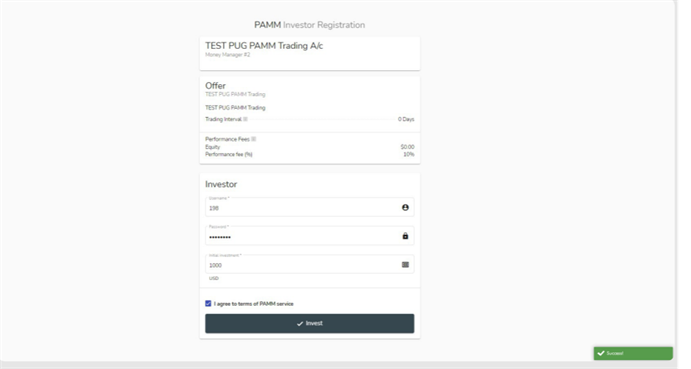This screenshot has height=369, width=691.
Task: Open the Performance Fees info icon
Action: point(253,139)
